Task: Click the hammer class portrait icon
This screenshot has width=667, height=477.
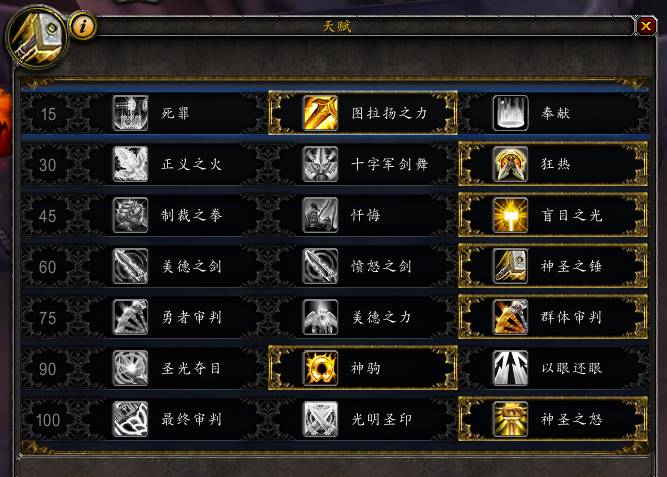Action: click(x=37, y=37)
